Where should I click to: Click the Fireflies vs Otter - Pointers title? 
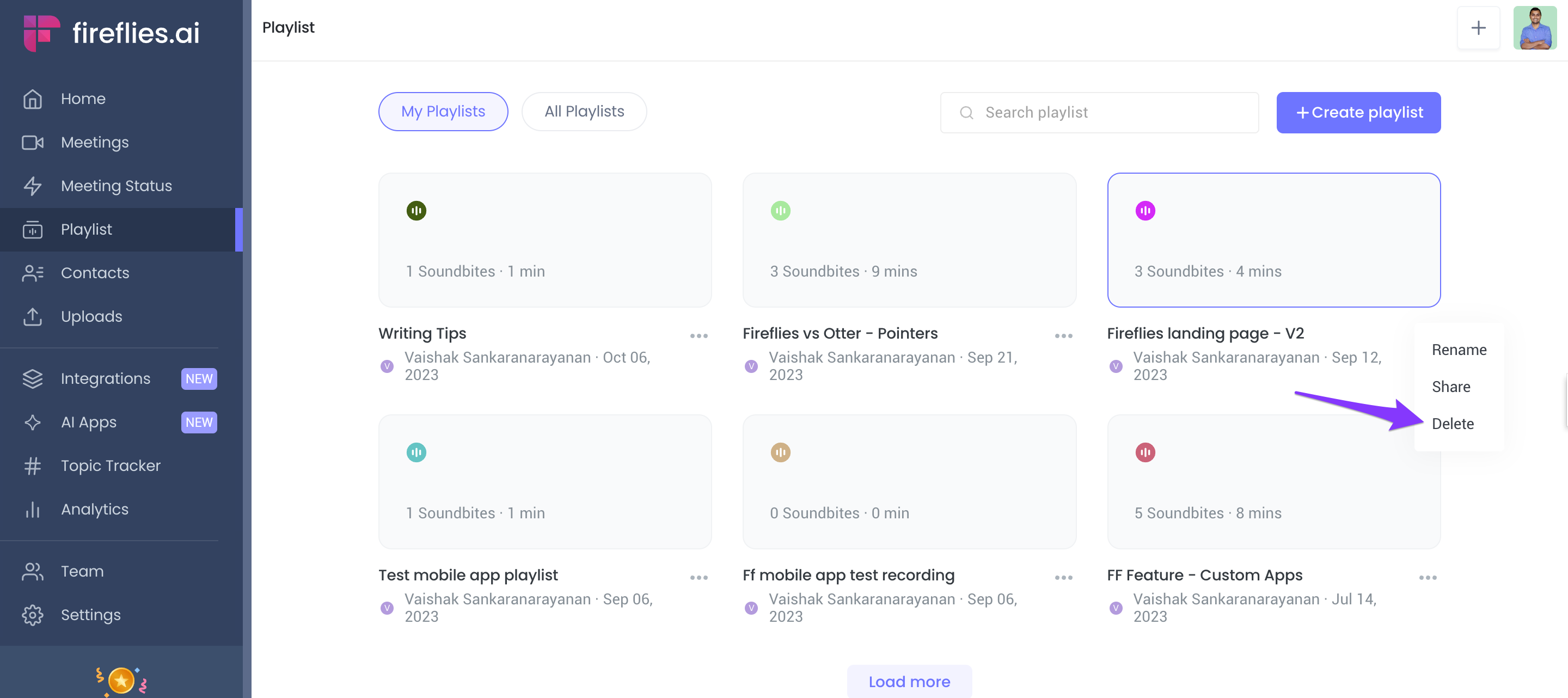[x=840, y=333]
